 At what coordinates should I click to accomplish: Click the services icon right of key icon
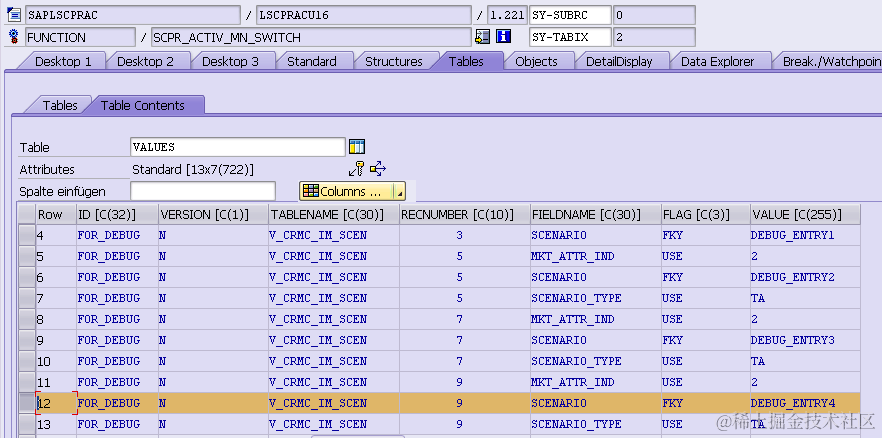377,169
